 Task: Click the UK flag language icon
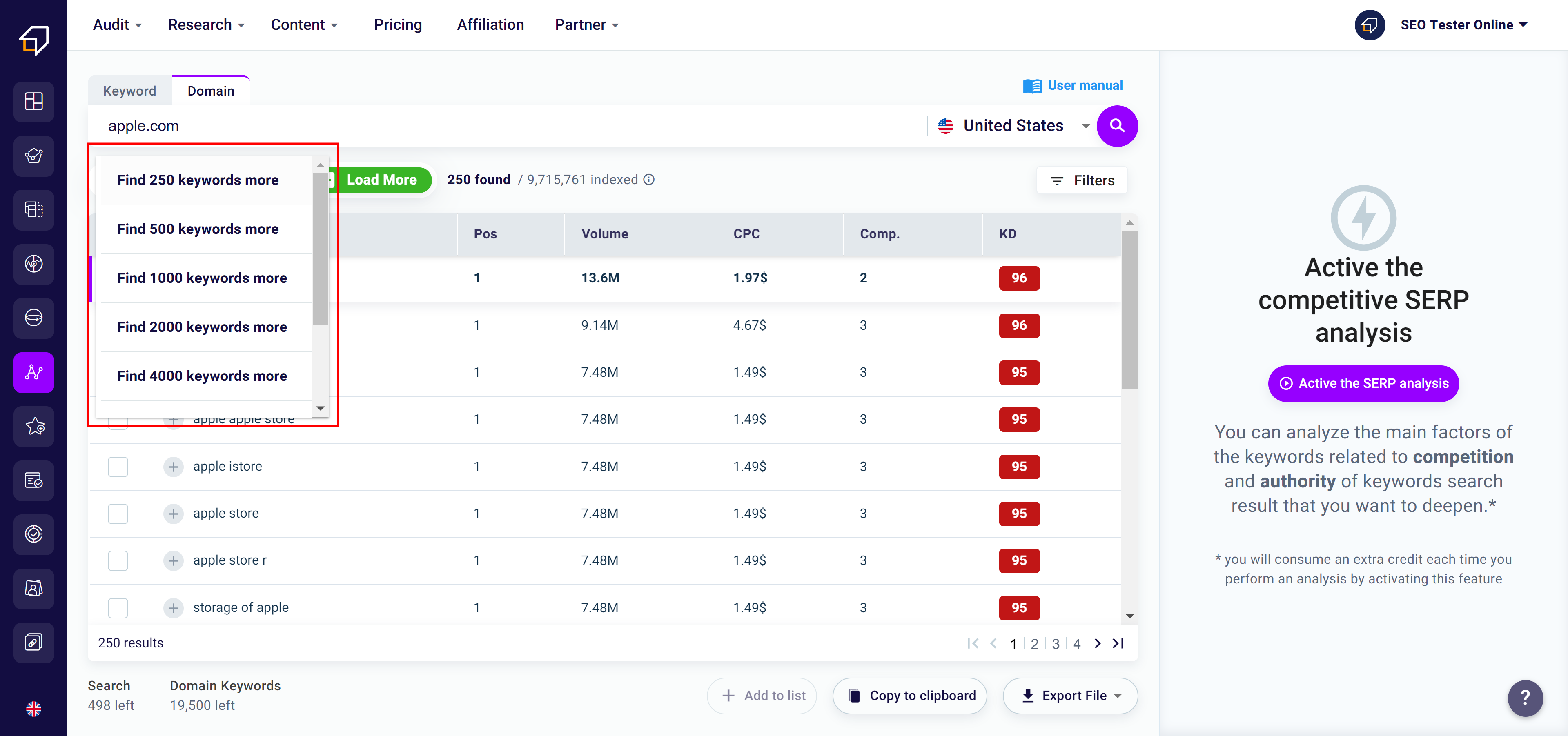[33, 709]
